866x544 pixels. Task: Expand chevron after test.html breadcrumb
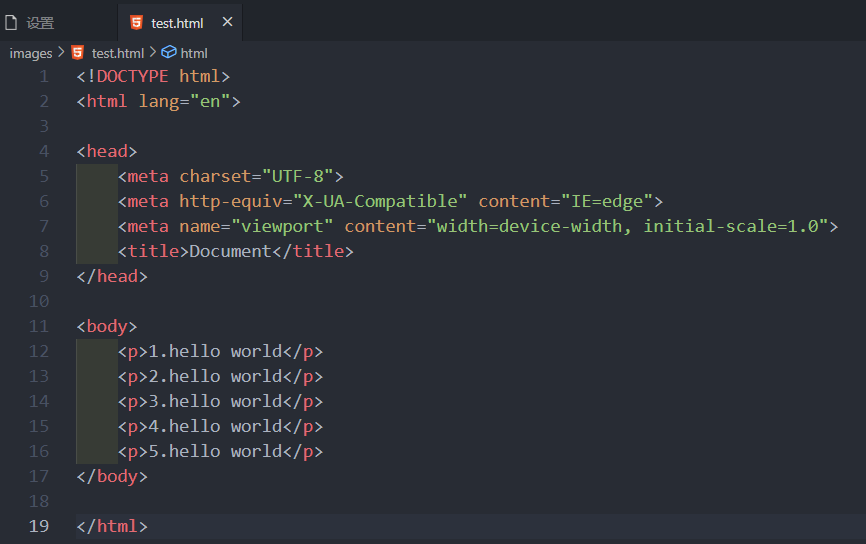point(153,52)
